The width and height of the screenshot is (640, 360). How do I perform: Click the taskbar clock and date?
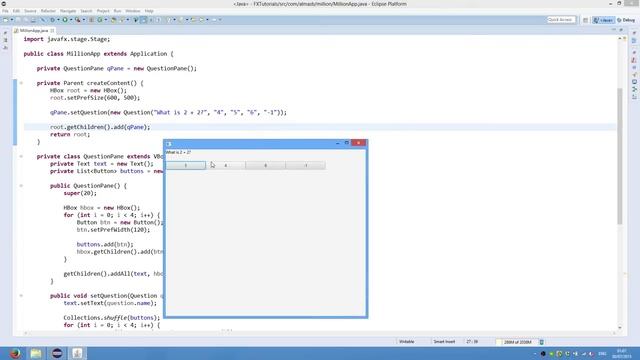(x=621, y=353)
